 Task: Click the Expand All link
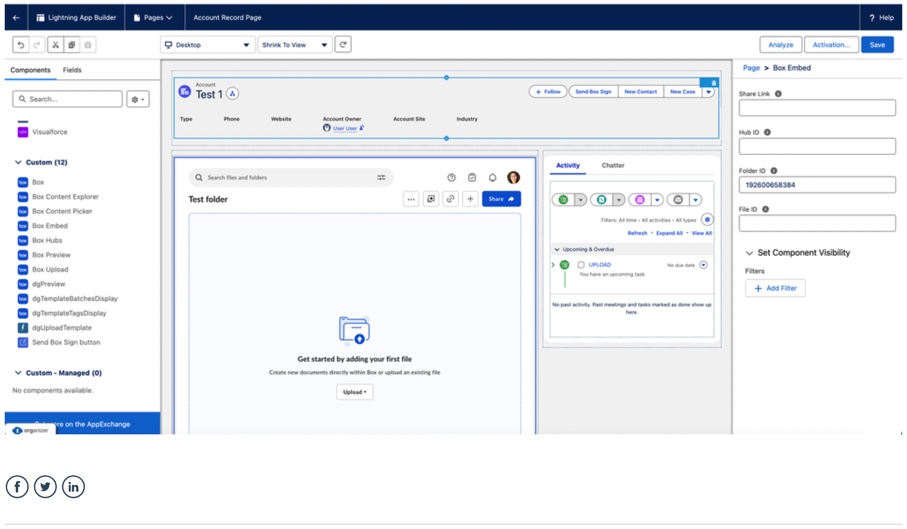(669, 233)
